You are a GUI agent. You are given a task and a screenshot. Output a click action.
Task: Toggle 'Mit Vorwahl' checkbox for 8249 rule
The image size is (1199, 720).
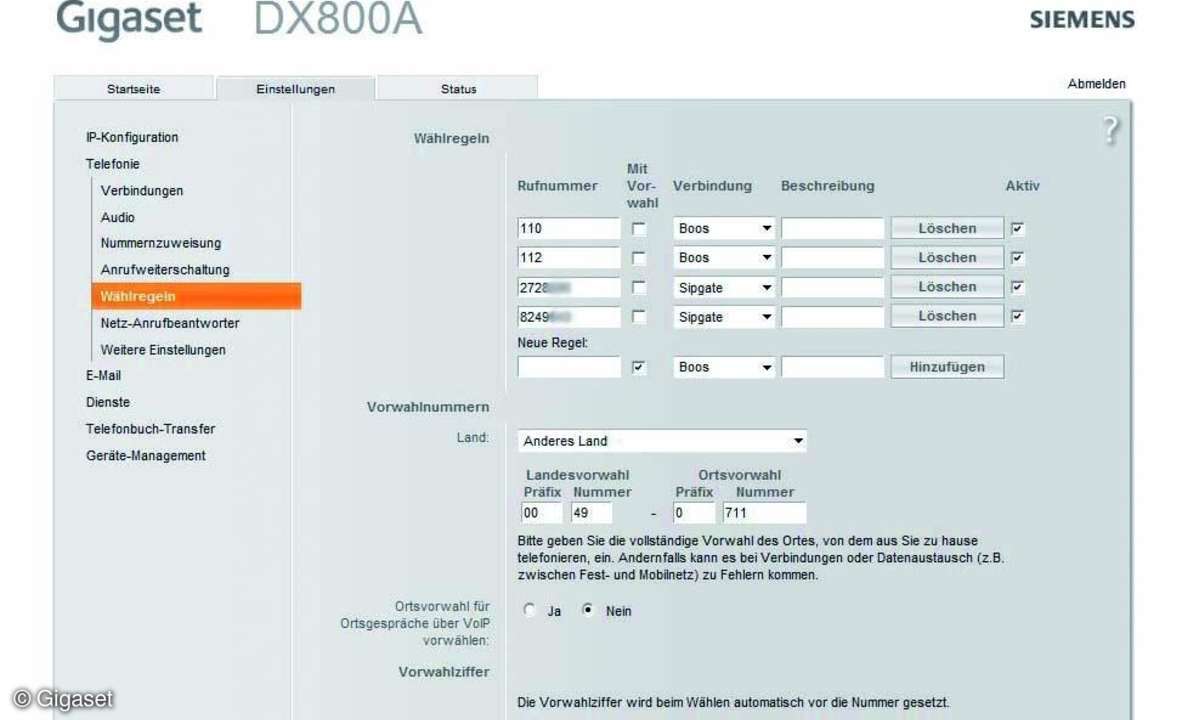(x=638, y=316)
